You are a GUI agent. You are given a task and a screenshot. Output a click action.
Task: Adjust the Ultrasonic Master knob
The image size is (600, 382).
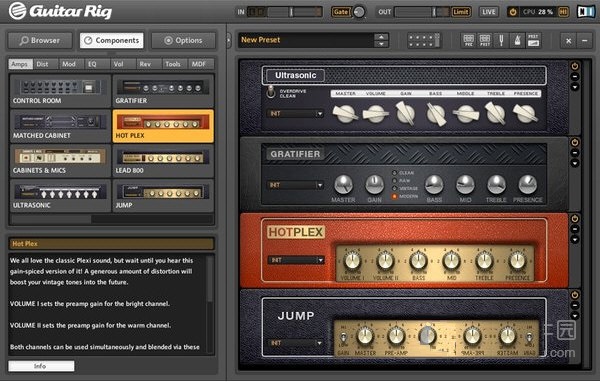(345, 113)
